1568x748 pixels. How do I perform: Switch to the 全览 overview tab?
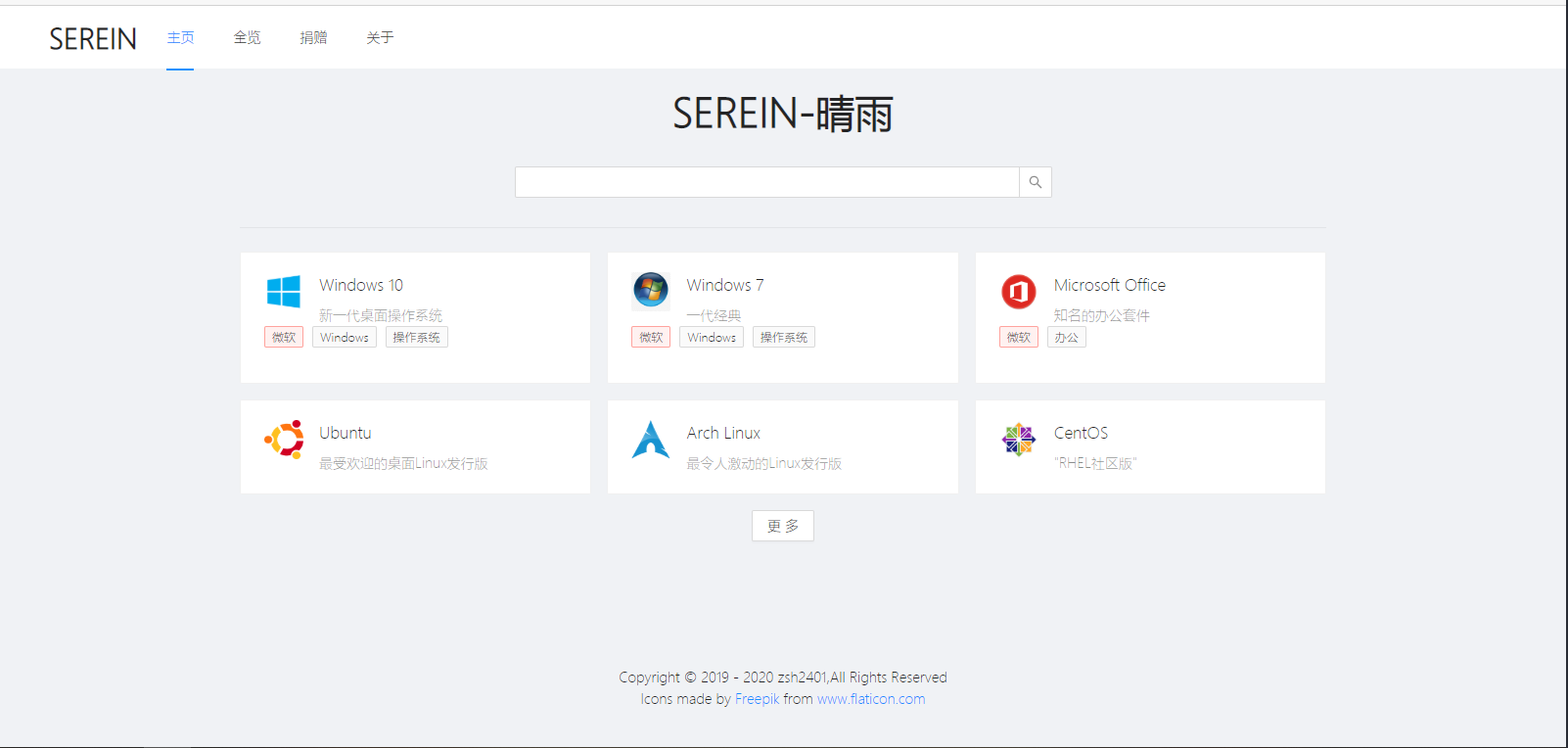(247, 37)
